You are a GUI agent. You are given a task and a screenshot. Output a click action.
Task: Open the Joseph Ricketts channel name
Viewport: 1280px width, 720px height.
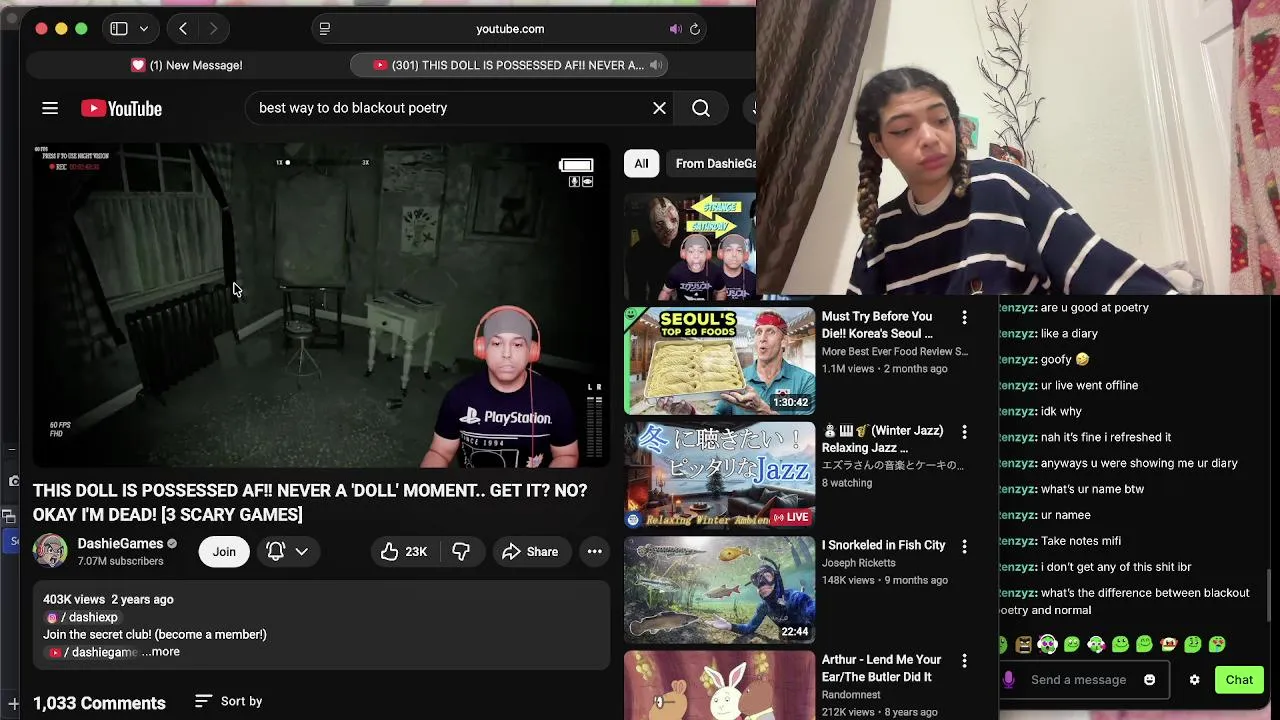858,563
